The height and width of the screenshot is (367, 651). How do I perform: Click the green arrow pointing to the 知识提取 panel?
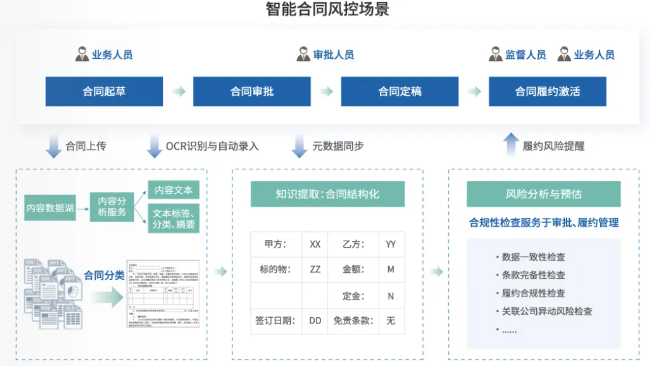(220, 272)
